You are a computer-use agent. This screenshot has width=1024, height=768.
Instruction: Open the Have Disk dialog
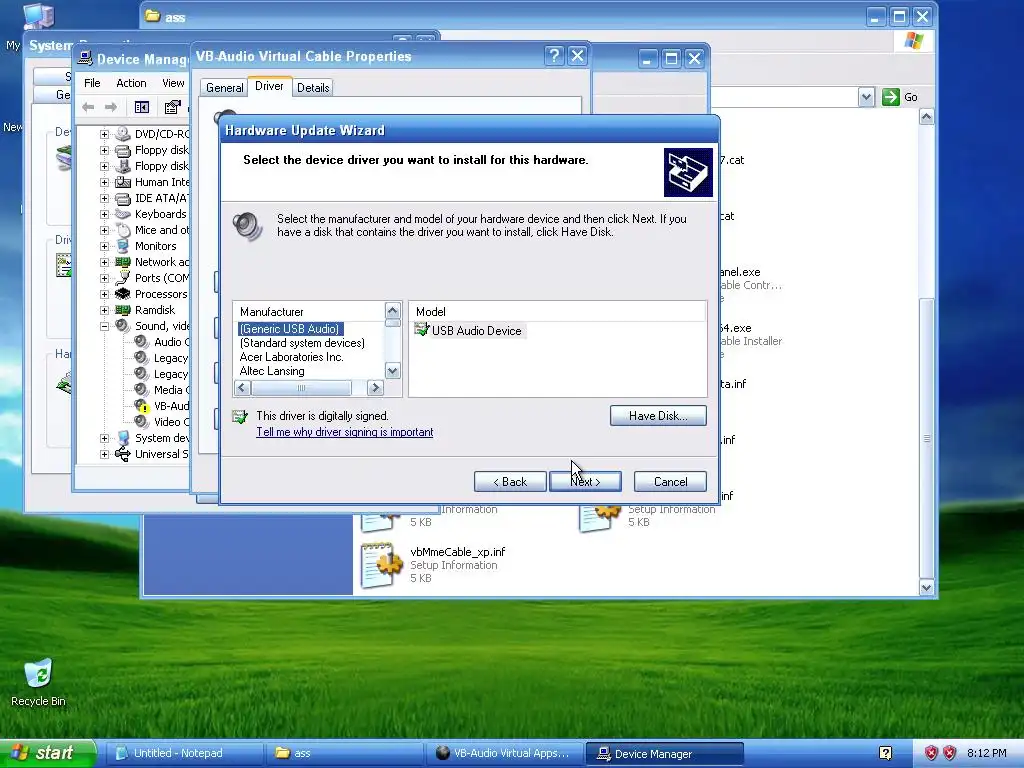[x=658, y=416]
